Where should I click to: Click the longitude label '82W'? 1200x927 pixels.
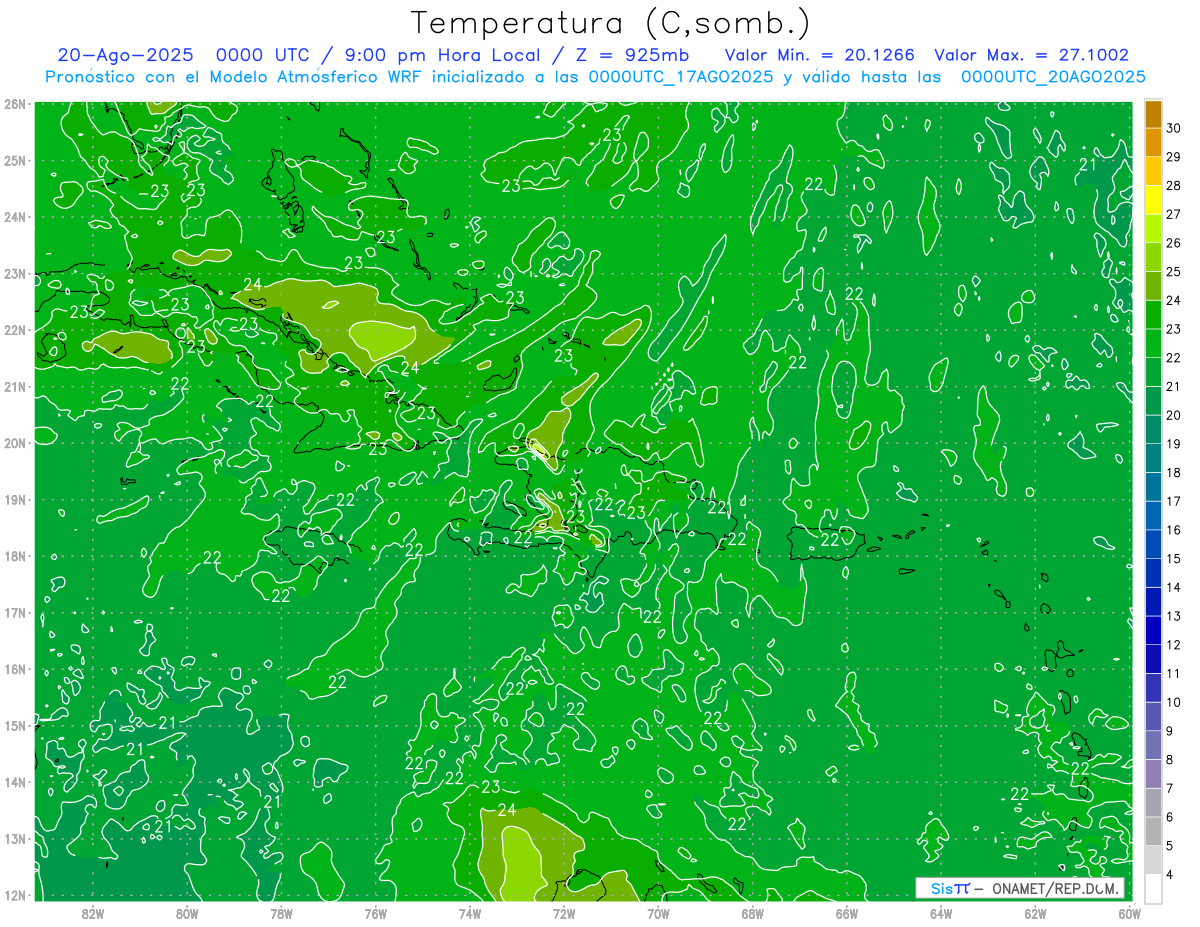coord(93,913)
